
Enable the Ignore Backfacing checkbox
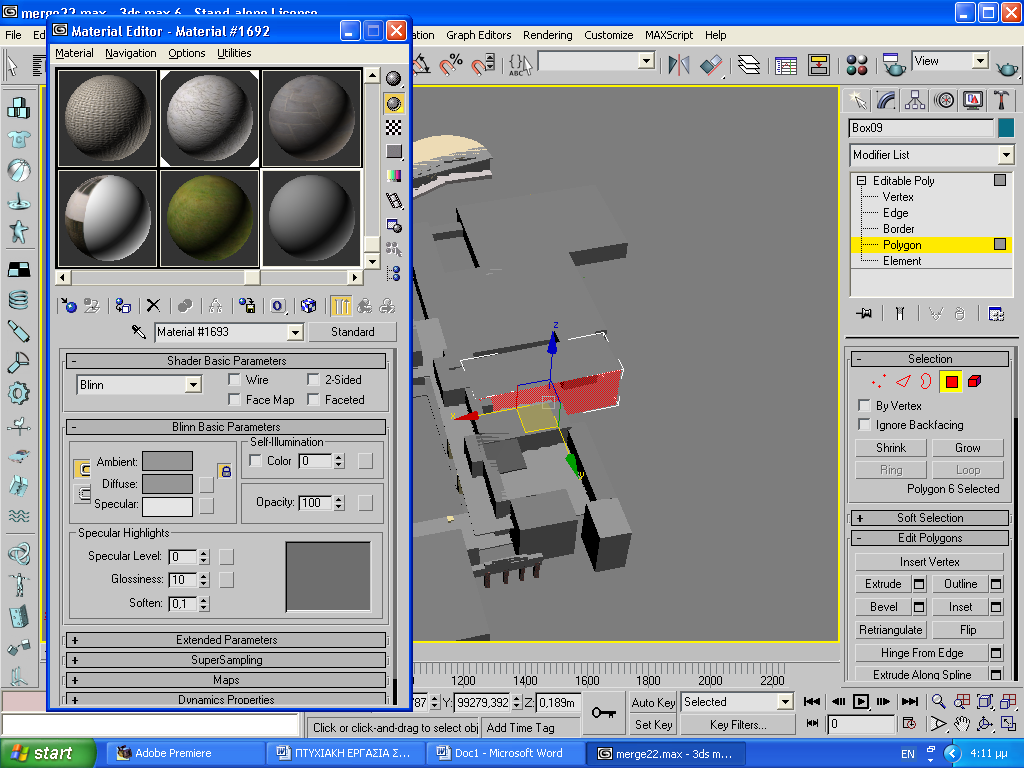click(864, 425)
